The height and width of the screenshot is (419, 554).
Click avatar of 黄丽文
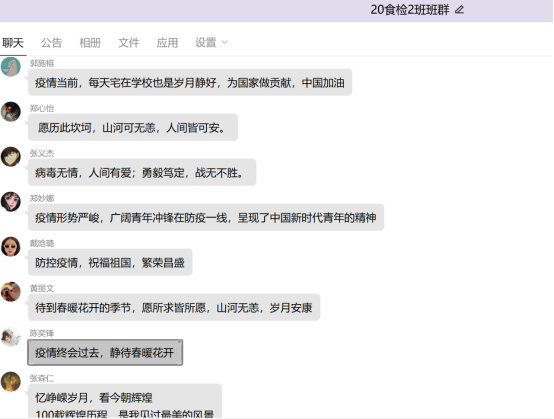pyautogui.click(x=11, y=291)
